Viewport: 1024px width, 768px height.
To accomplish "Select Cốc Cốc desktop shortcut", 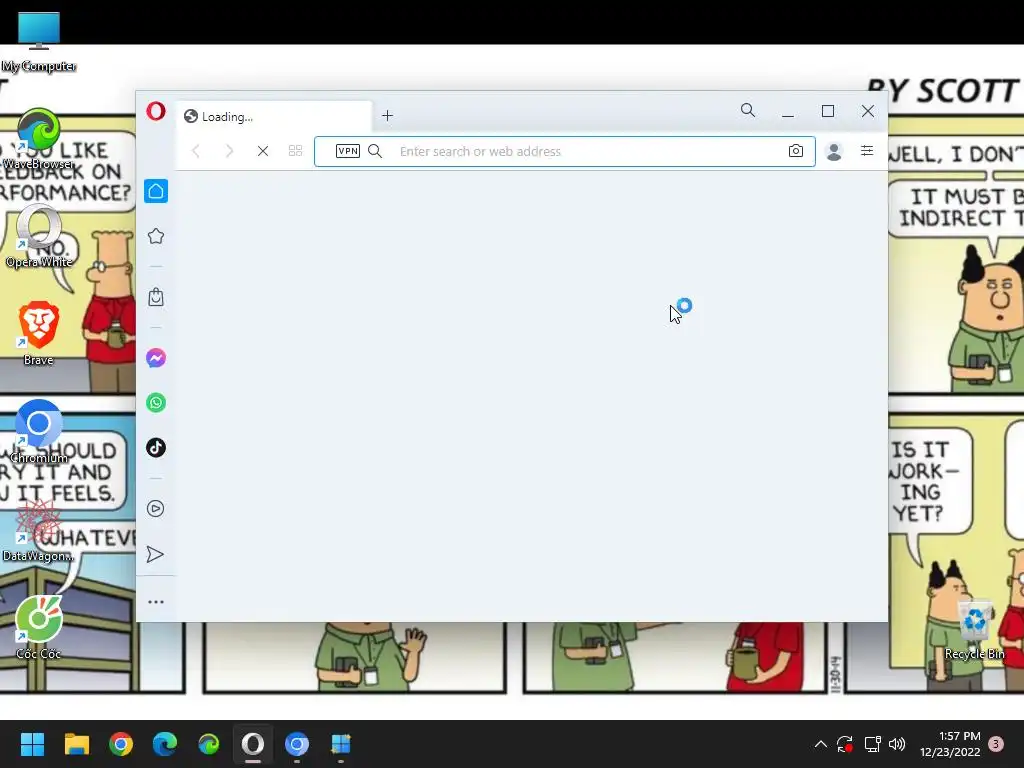I will pos(39,628).
